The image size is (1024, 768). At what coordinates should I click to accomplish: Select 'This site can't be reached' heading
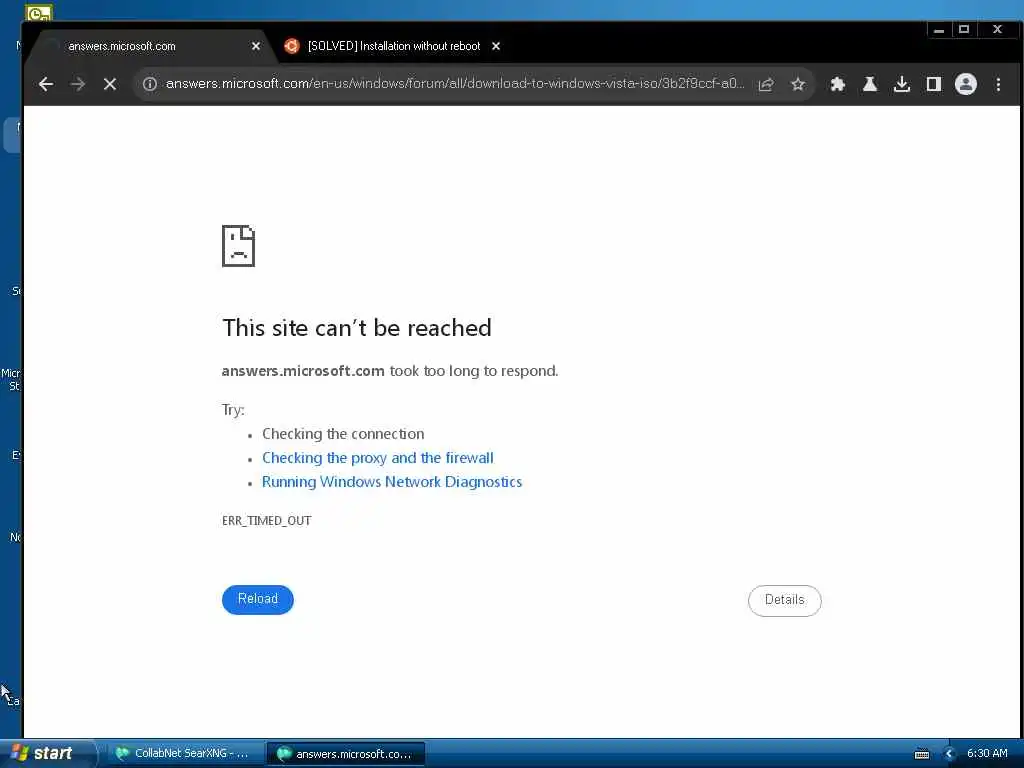point(357,328)
